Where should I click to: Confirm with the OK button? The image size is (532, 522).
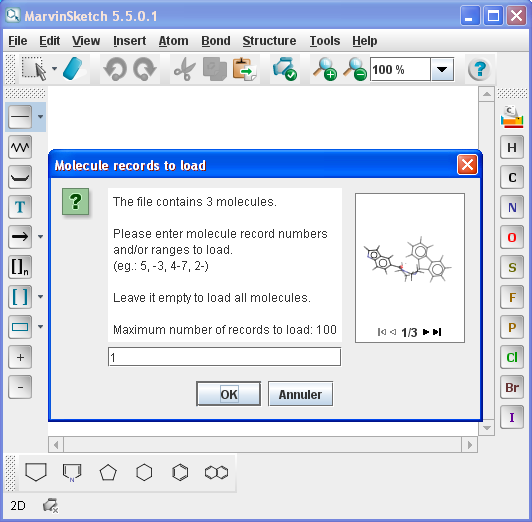229,394
